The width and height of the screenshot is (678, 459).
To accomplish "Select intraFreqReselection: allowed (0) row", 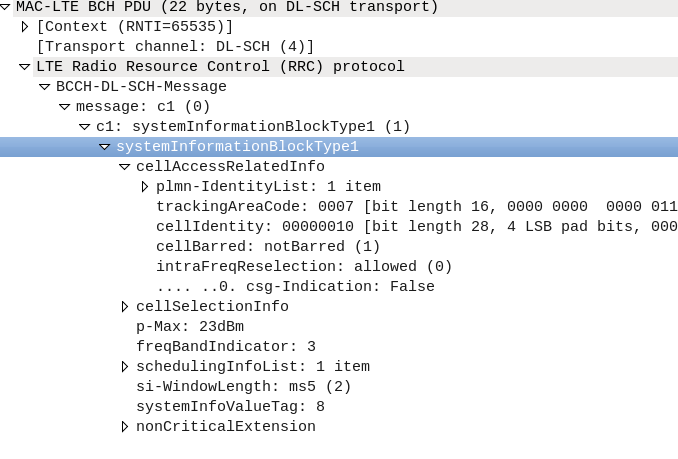I will [304, 267].
